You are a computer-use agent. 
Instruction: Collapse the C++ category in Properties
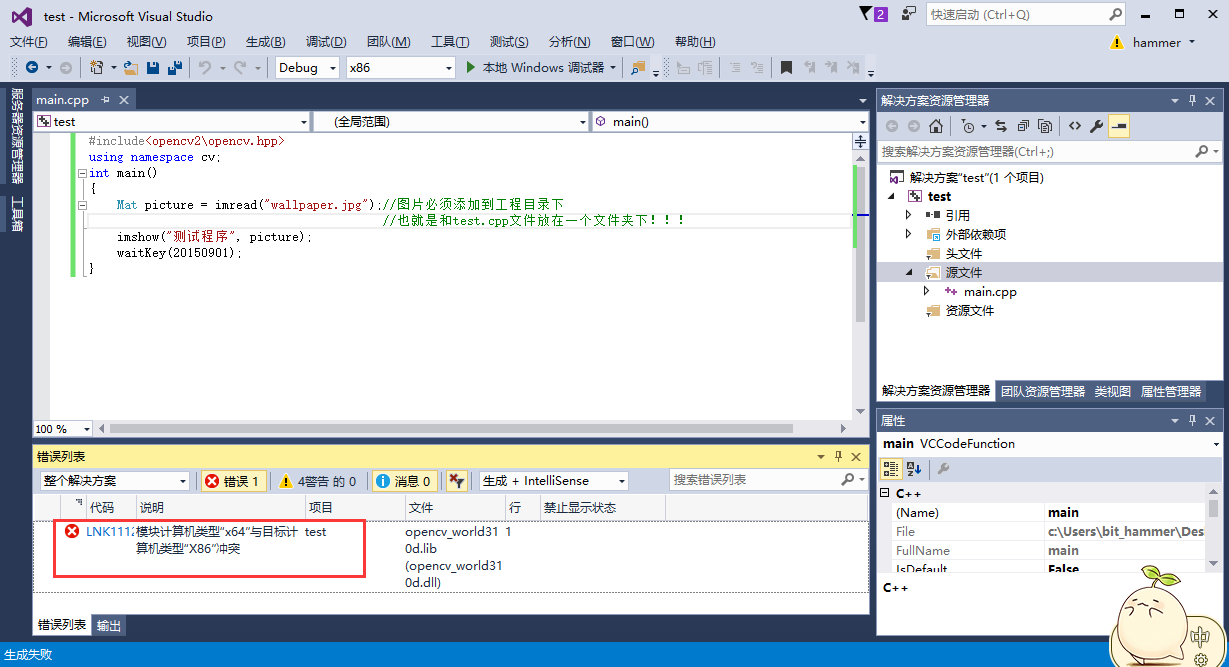point(884,493)
